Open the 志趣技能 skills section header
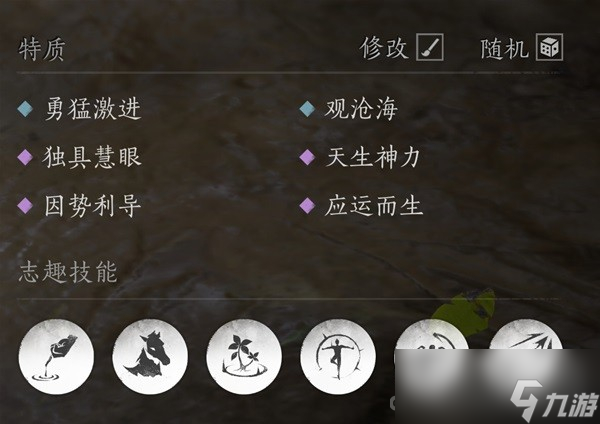 coord(68,272)
